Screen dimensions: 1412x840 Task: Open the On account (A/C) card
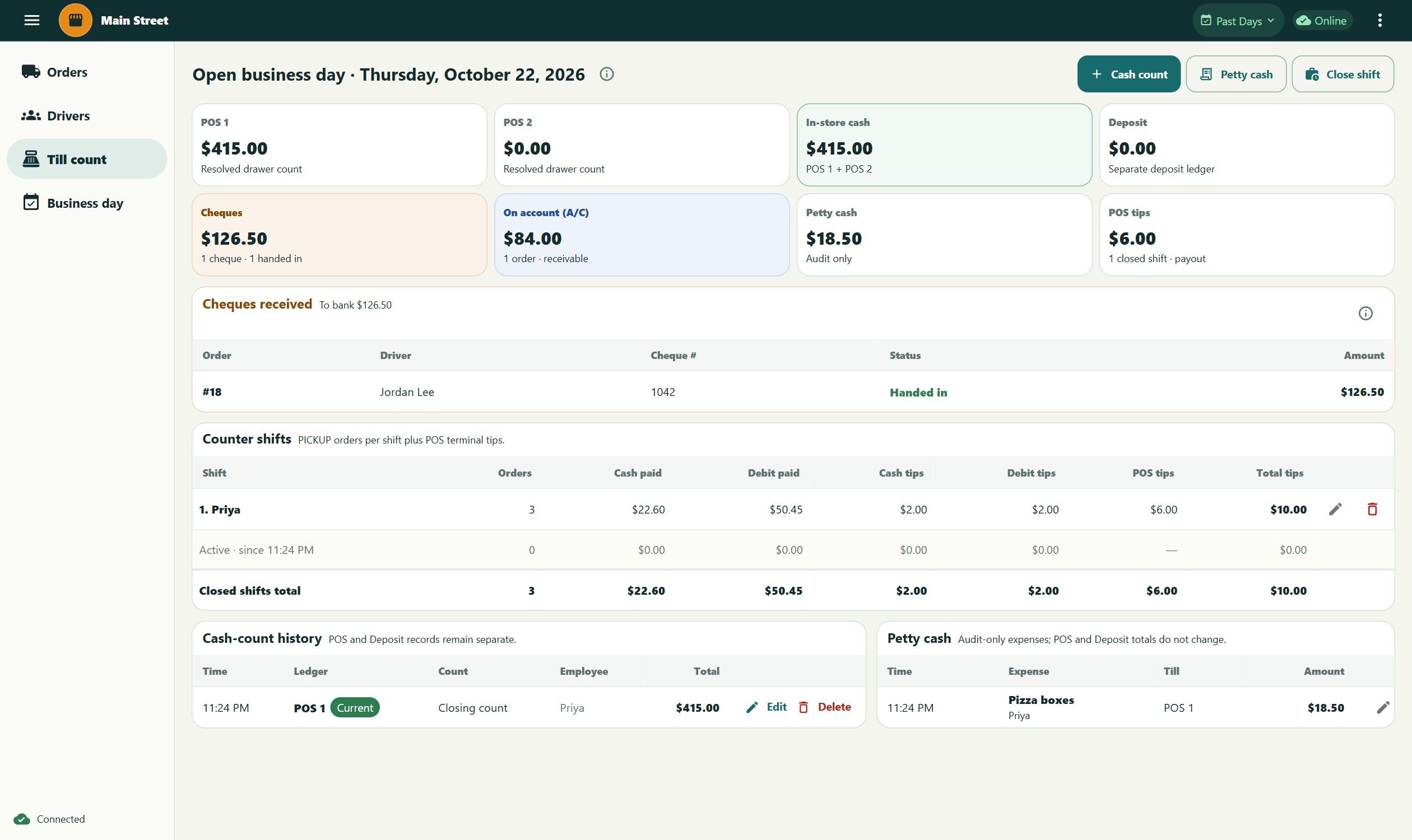tap(642, 235)
